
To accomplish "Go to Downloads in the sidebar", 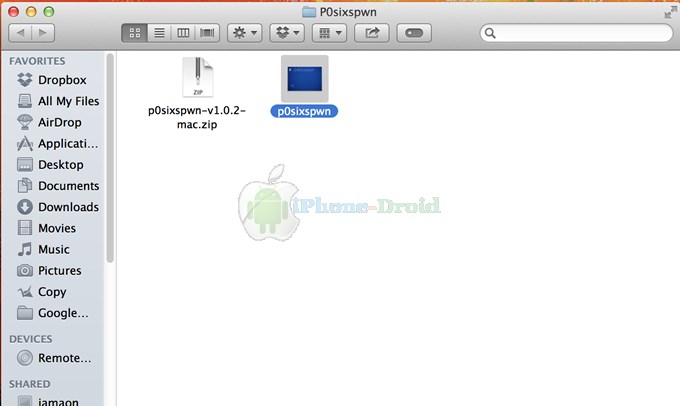I will 68,207.
